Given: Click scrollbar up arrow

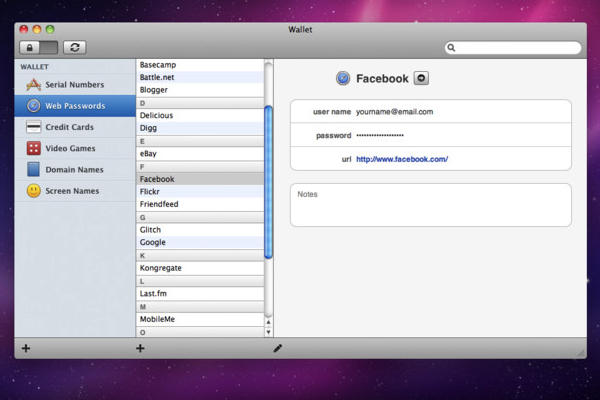Looking at the screenshot, I should [x=268, y=322].
